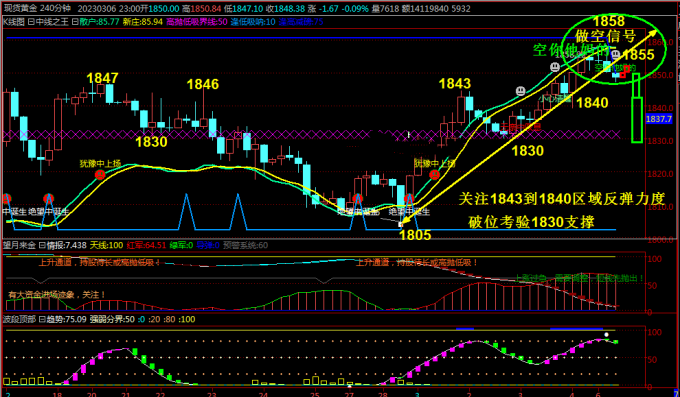Select the green hollow candlestick drawing at chart right

click(x=636, y=108)
